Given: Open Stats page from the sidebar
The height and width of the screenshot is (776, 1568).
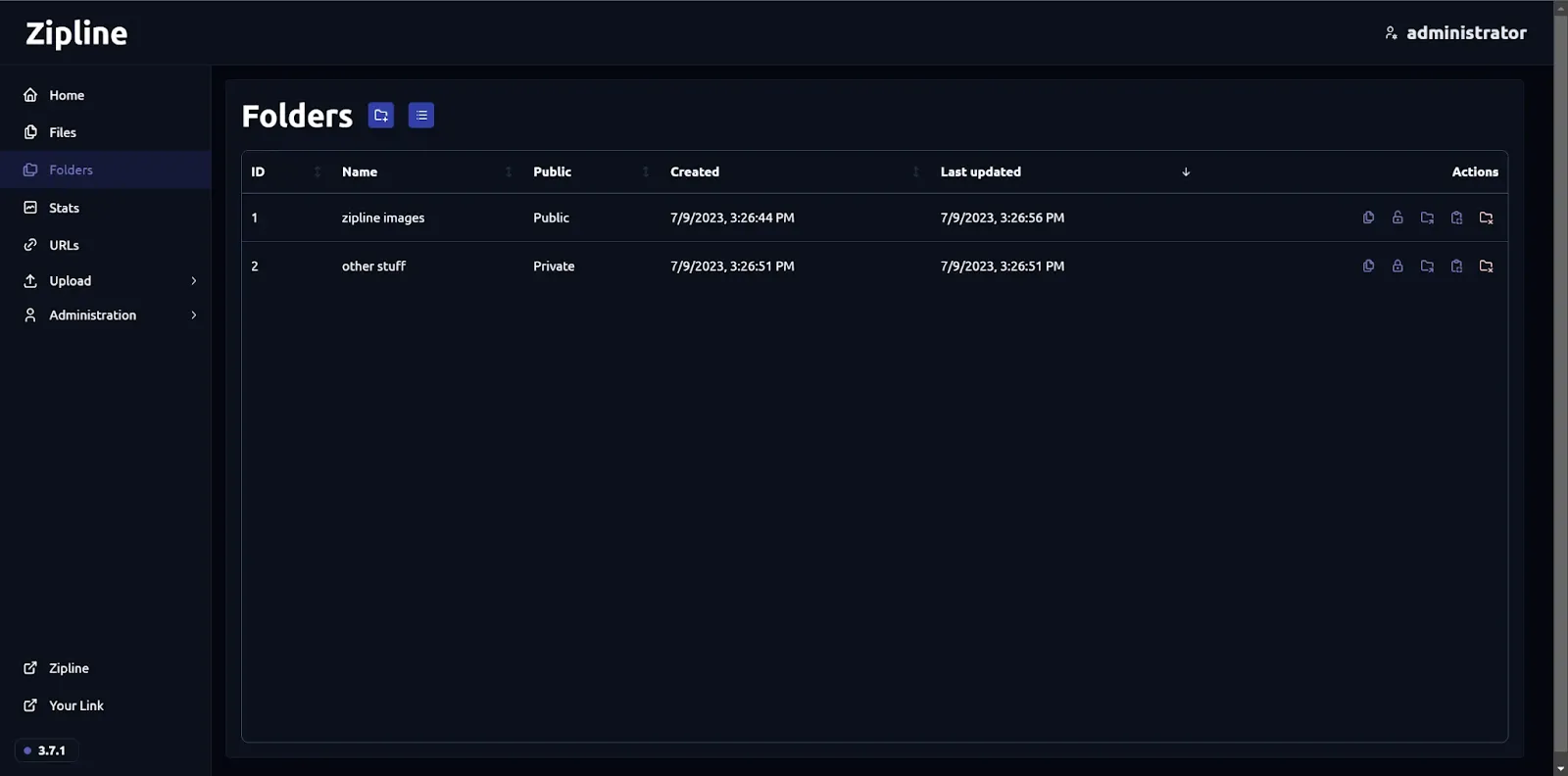Looking at the screenshot, I should pyautogui.click(x=106, y=208).
